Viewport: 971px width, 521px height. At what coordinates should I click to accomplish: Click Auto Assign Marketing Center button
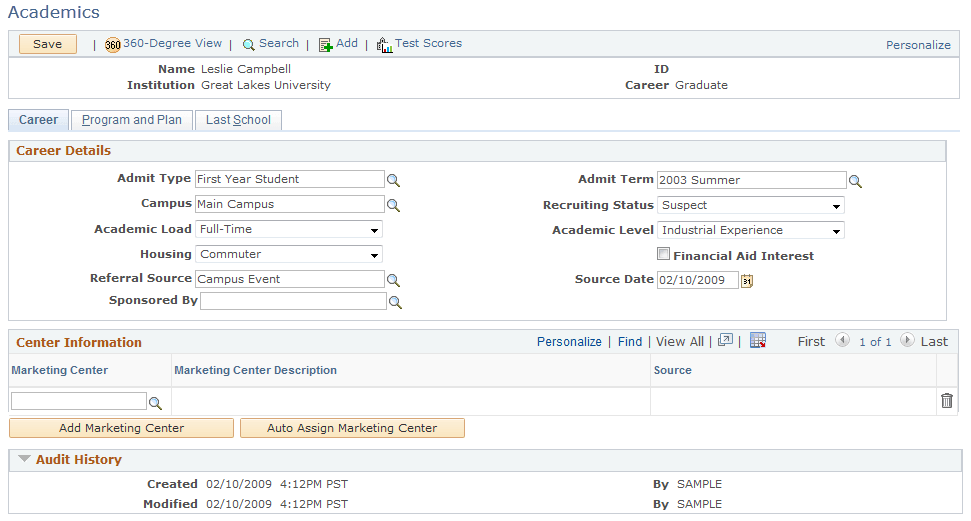pyautogui.click(x=352, y=428)
